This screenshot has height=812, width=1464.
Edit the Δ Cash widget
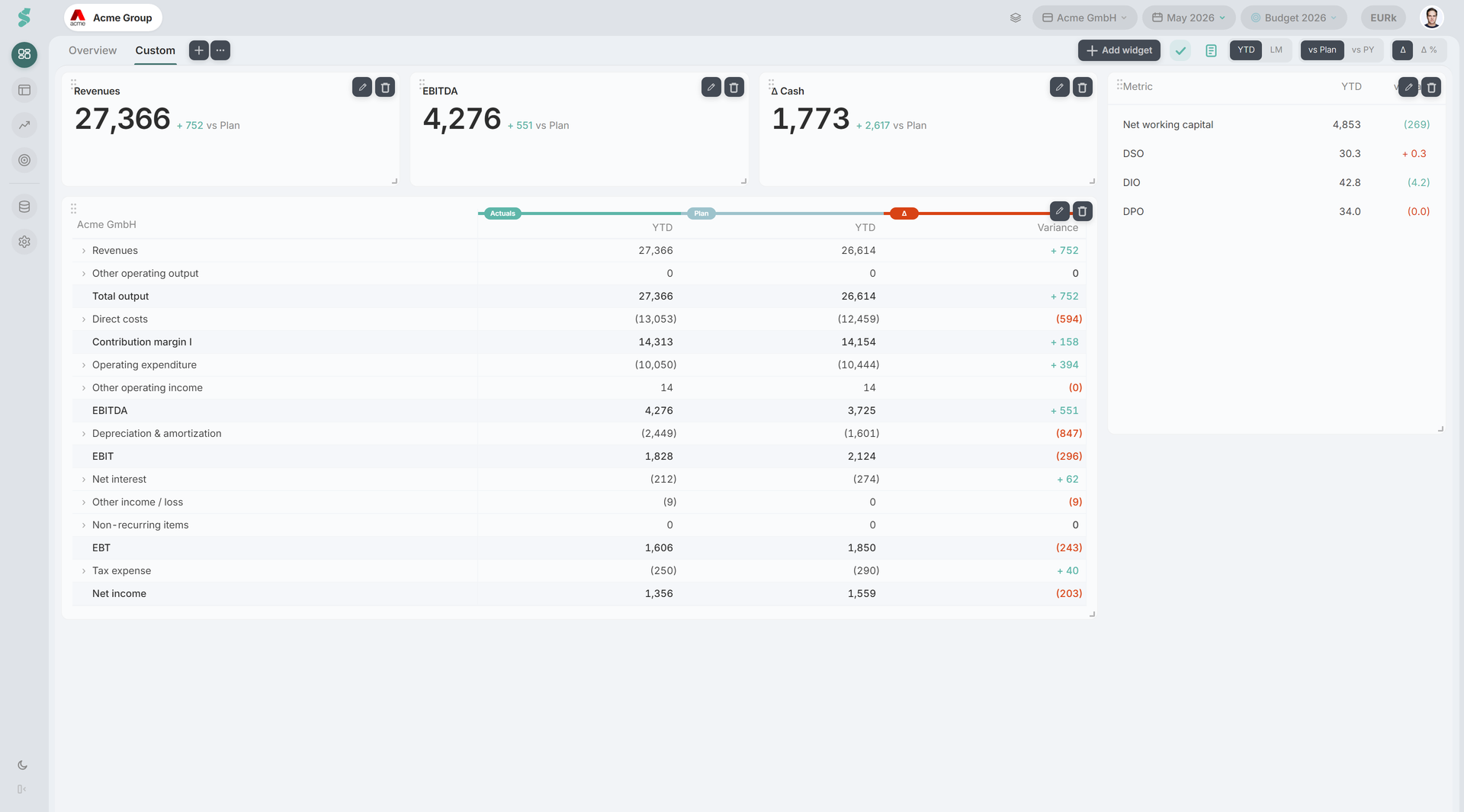point(1060,87)
